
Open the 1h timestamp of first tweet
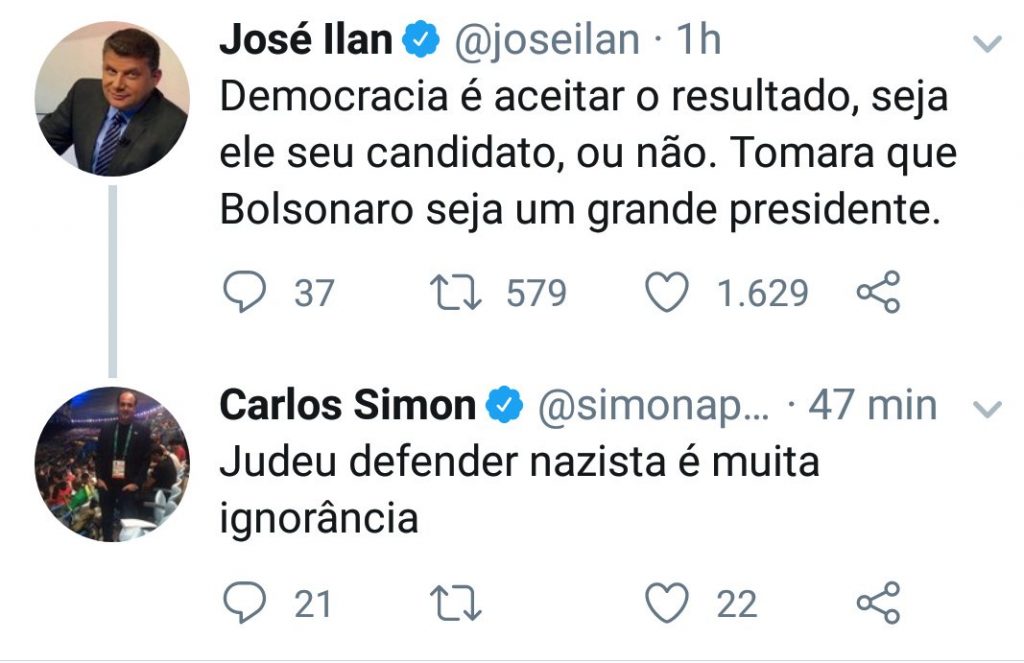tap(698, 39)
